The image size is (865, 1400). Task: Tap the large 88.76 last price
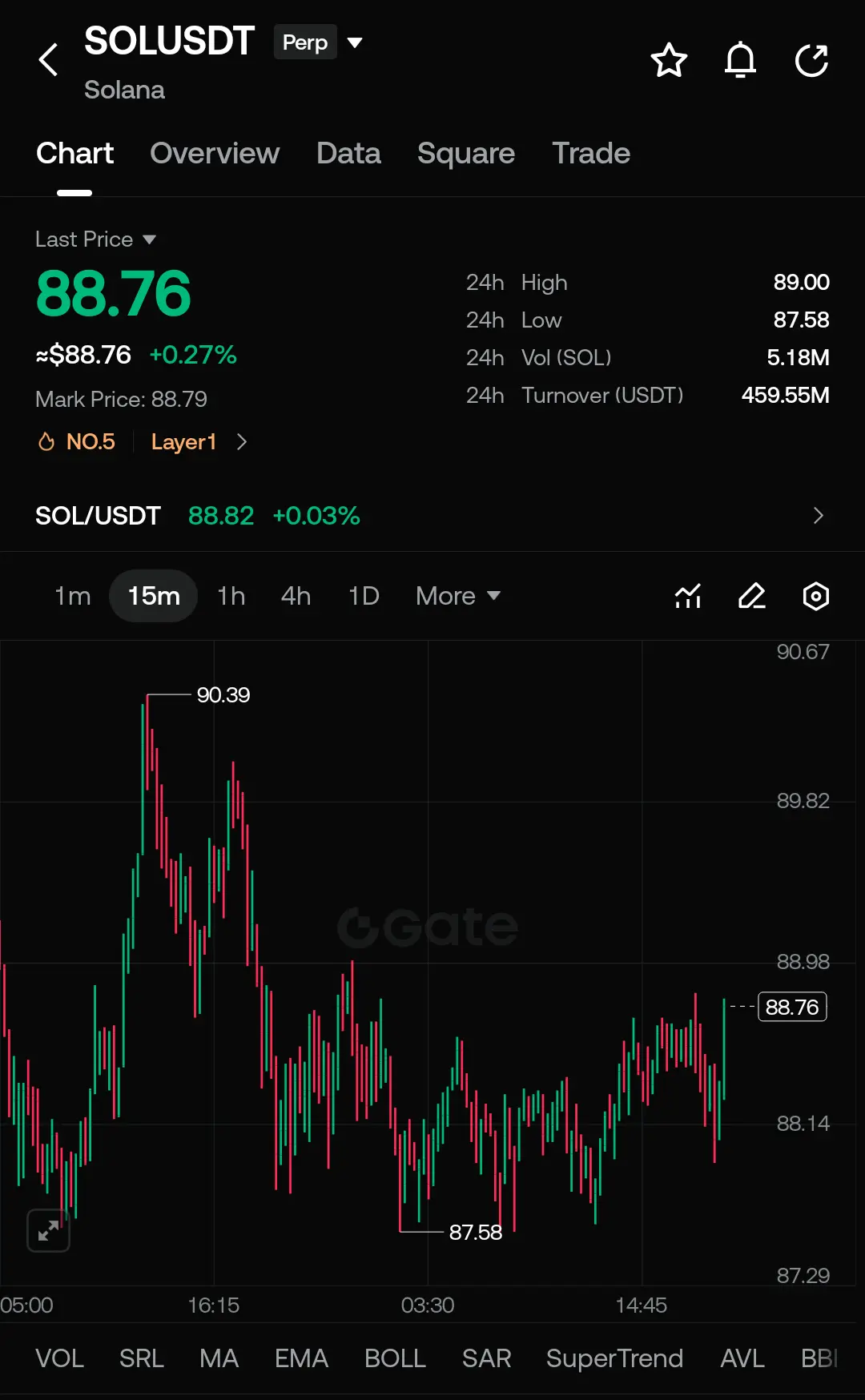(x=114, y=293)
